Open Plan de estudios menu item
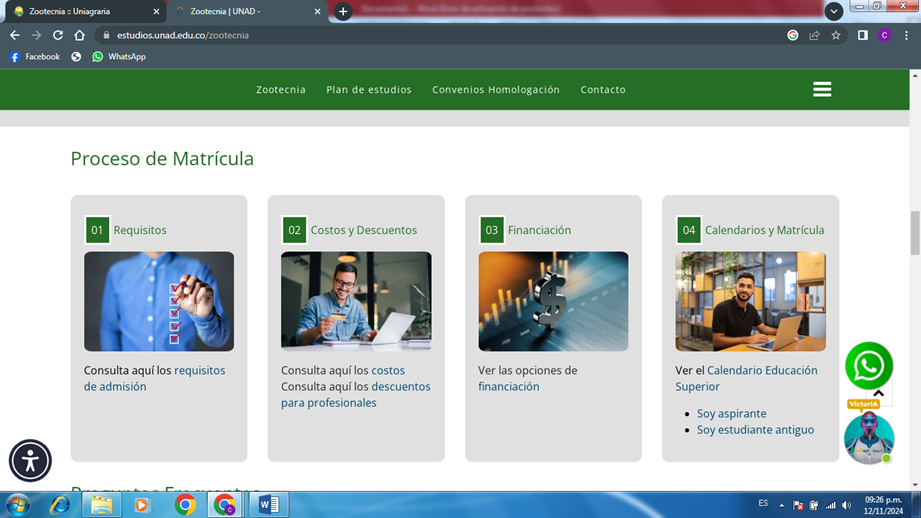Image resolution: width=921 pixels, height=518 pixels. click(368, 90)
